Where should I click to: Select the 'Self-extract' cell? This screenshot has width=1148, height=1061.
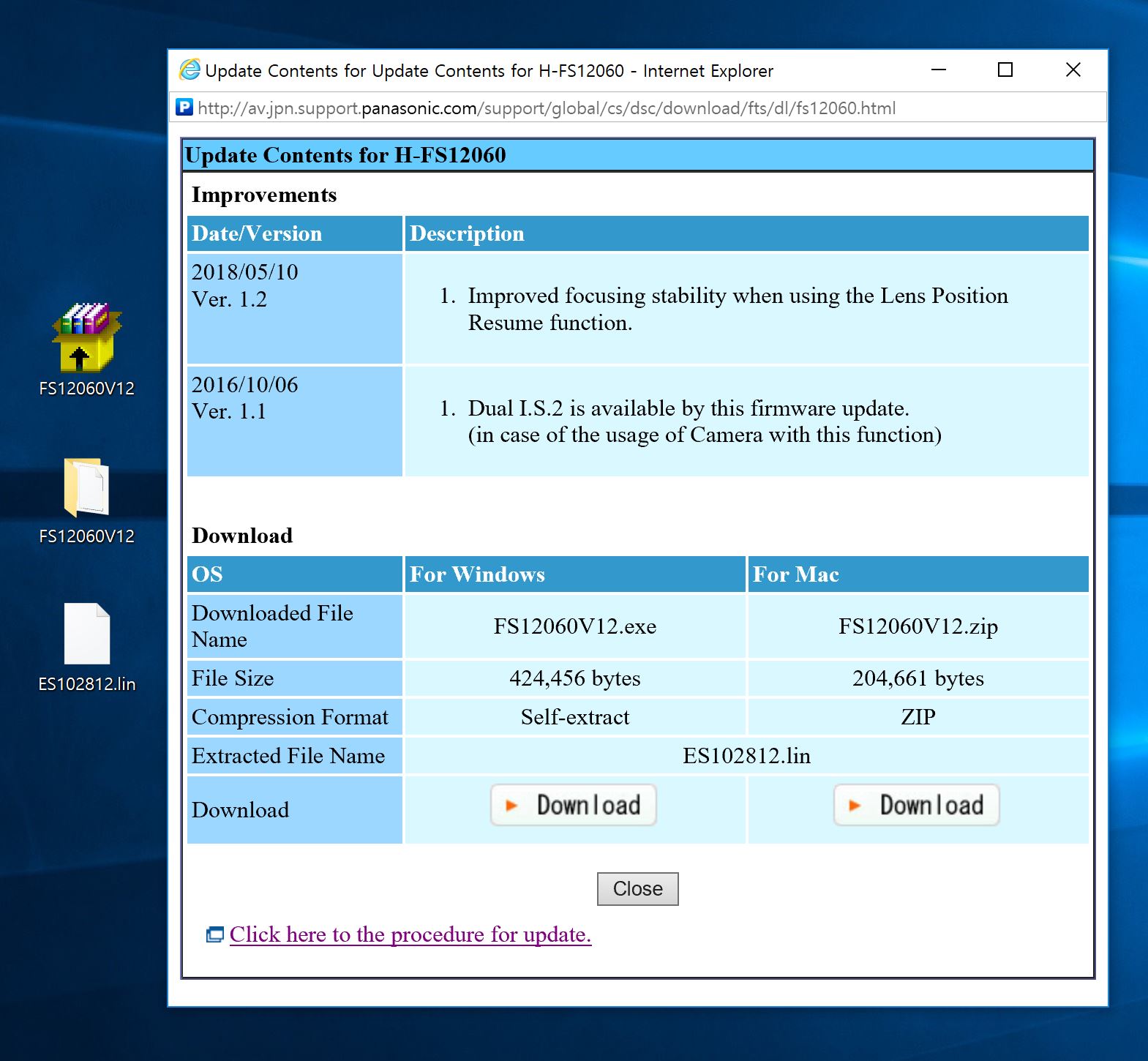(575, 717)
